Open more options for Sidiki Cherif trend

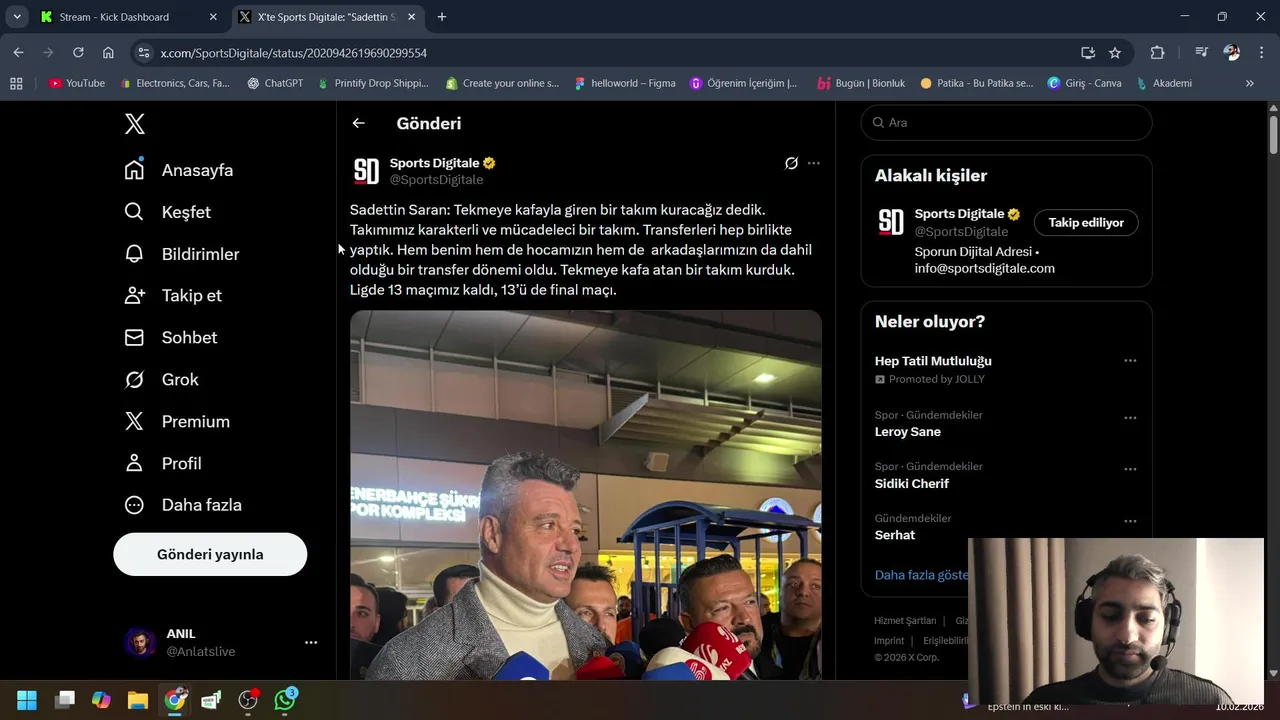[1130, 469]
